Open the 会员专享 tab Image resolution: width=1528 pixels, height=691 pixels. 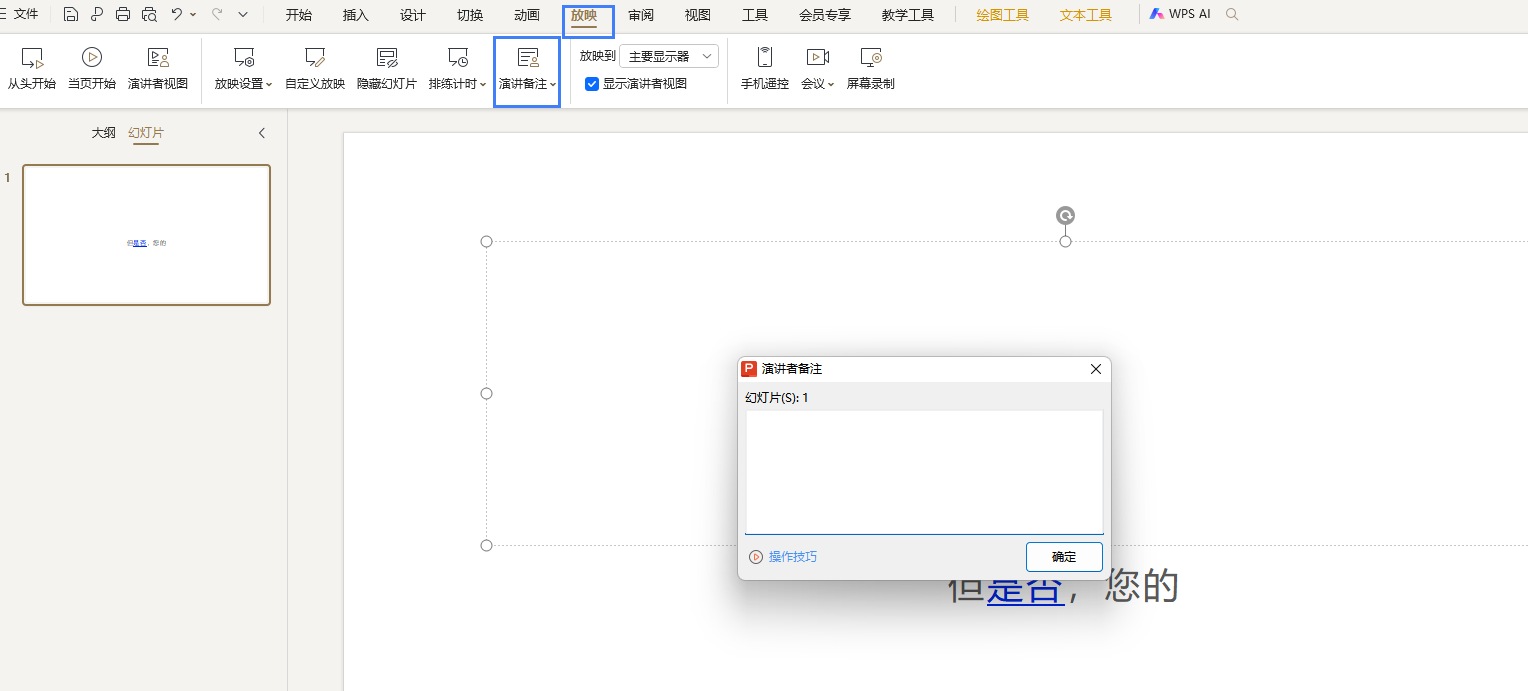(x=825, y=15)
